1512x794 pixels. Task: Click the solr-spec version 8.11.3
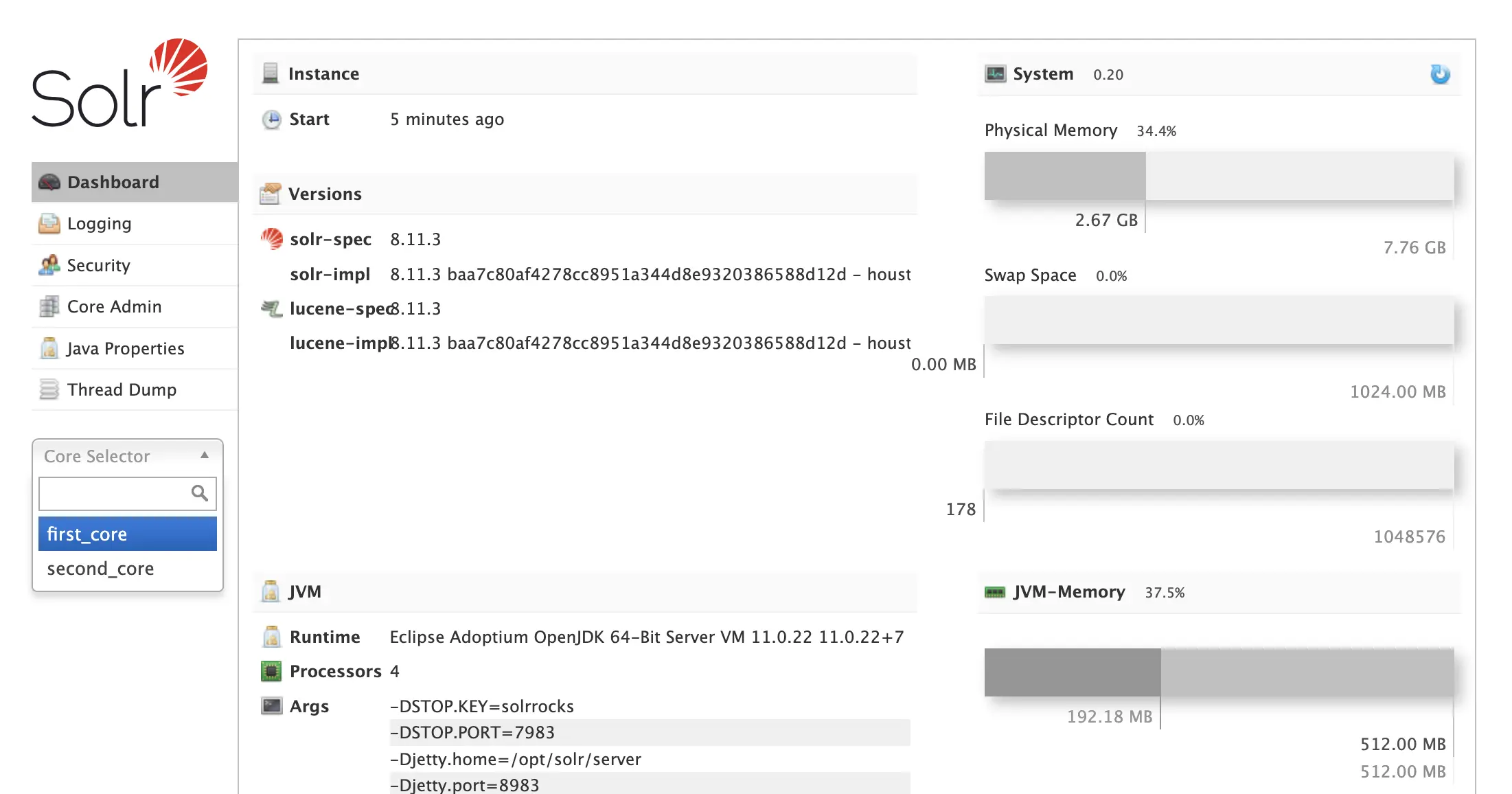[415, 239]
